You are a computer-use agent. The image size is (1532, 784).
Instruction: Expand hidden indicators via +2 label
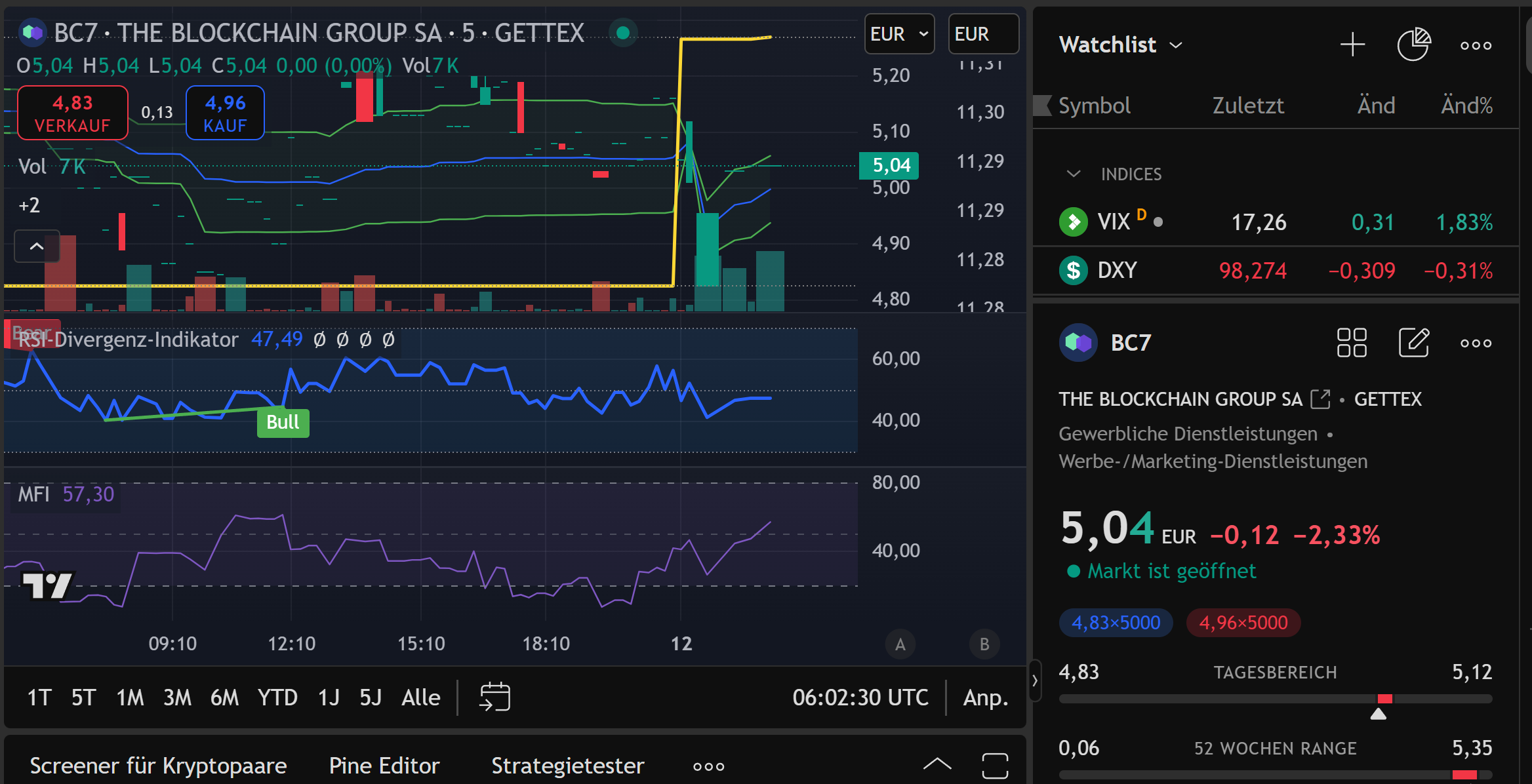click(x=29, y=205)
